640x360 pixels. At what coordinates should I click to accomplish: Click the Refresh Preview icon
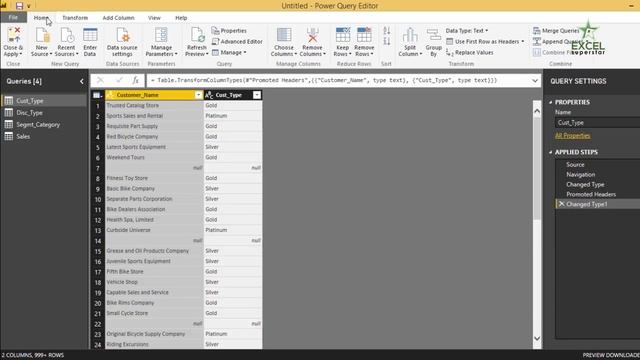point(197,35)
